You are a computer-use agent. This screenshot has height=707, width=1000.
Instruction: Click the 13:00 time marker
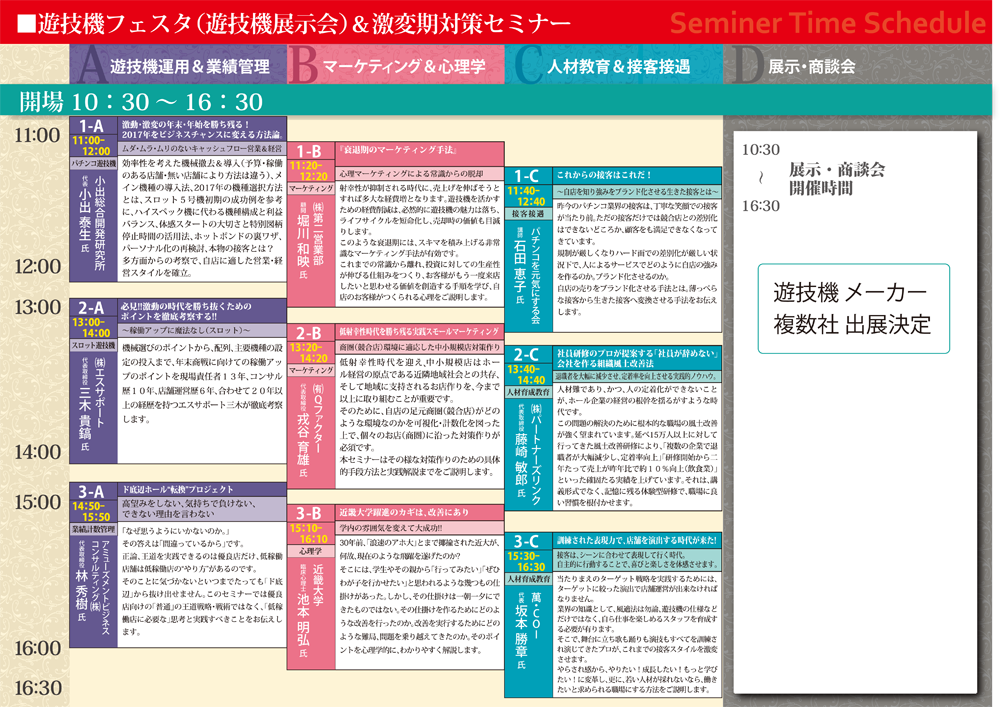click(37, 306)
